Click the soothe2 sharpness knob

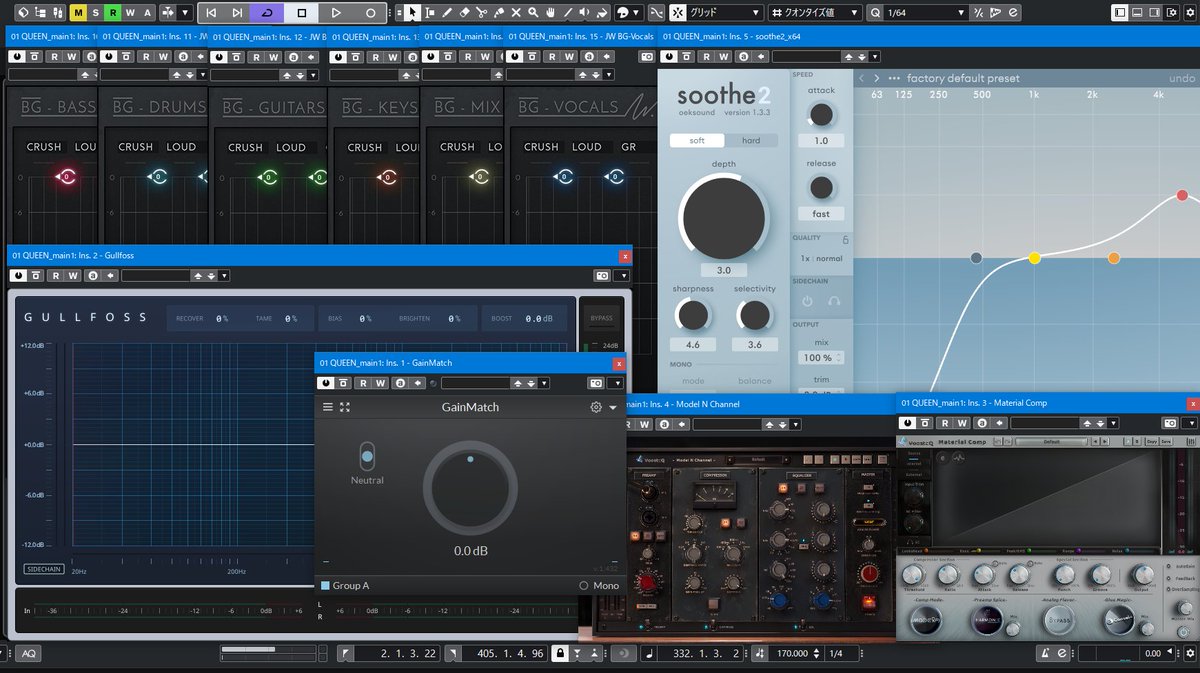pyautogui.click(x=692, y=316)
